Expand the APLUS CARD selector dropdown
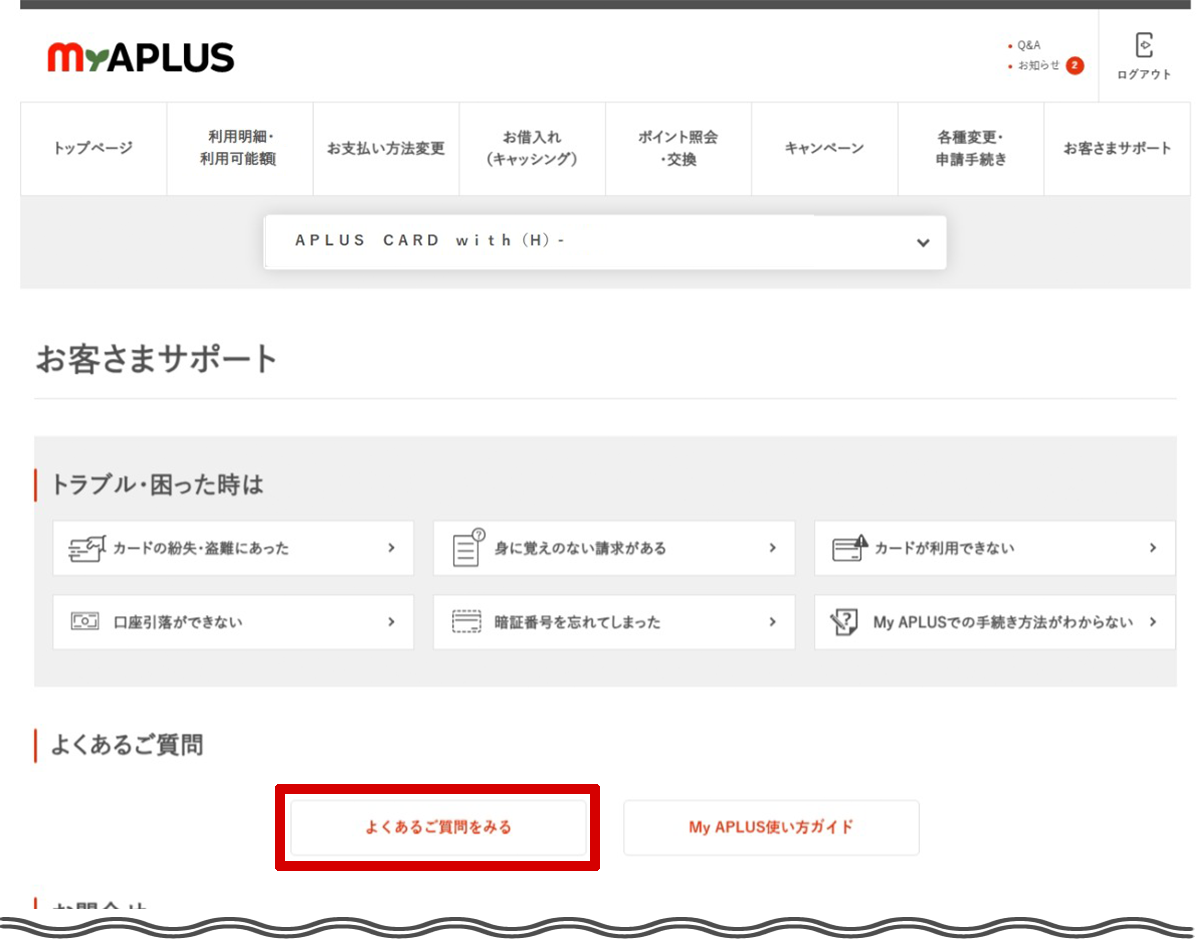1197x950 pixels. [922, 243]
